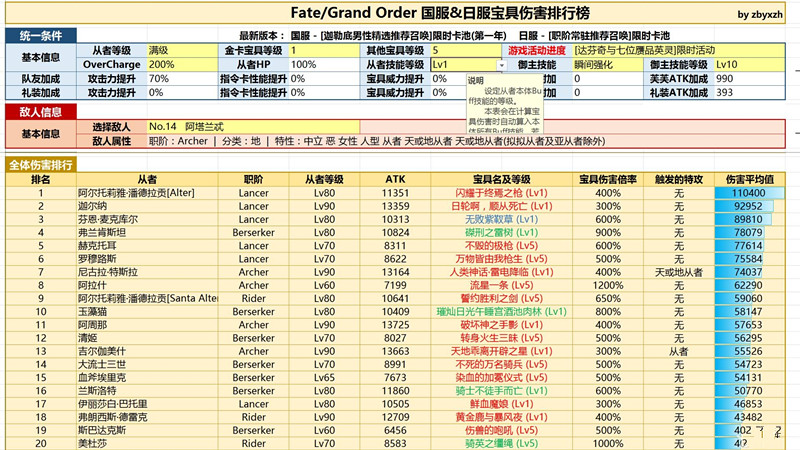Select the Lv65 level for 血斧埃里克

(x=324, y=378)
